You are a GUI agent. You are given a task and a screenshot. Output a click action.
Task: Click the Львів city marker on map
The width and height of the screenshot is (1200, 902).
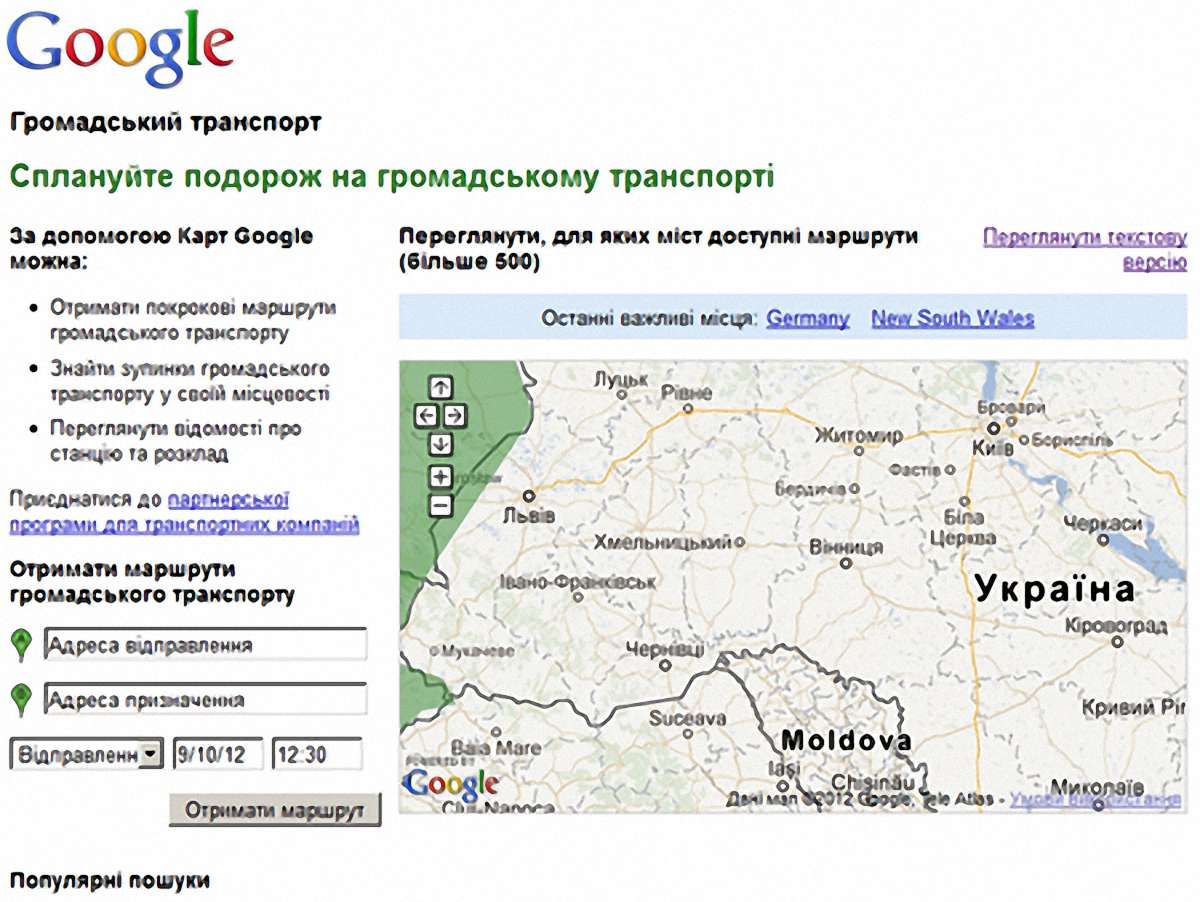click(528, 495)
